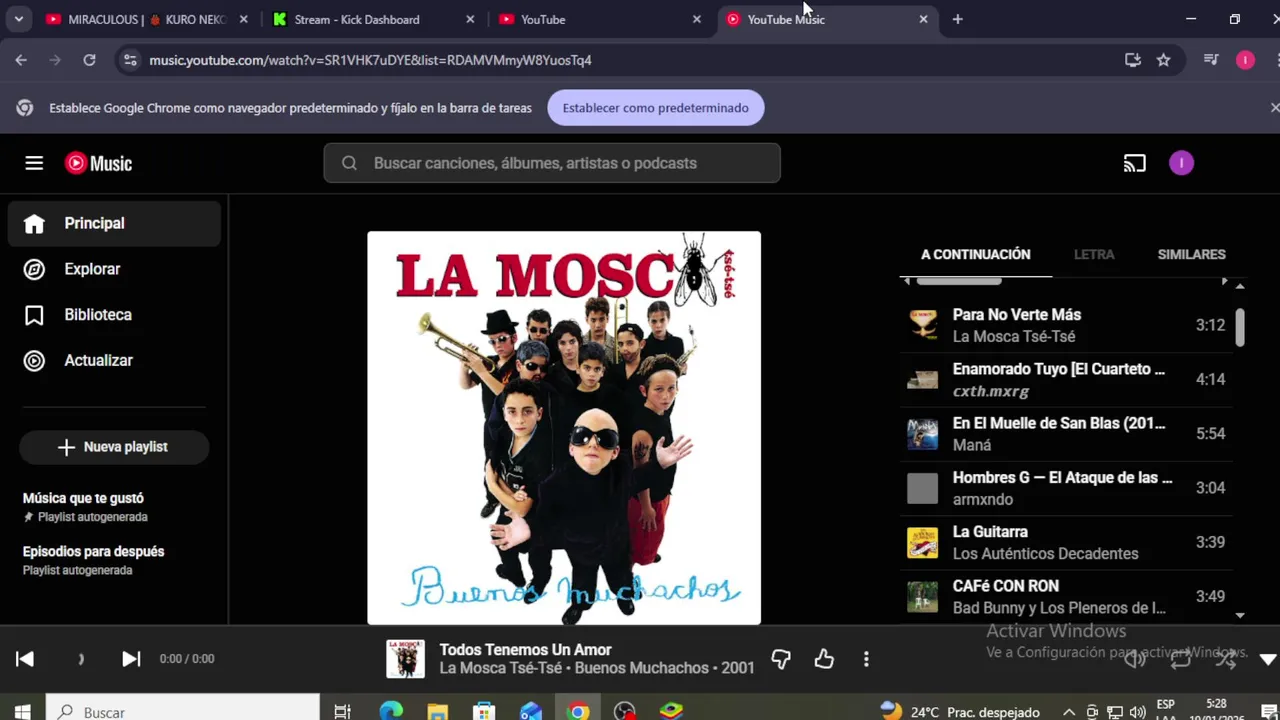The width and height of the screenshot is (1280, 720).
Task: Click the address bar URL
Action: click(370, 60)
